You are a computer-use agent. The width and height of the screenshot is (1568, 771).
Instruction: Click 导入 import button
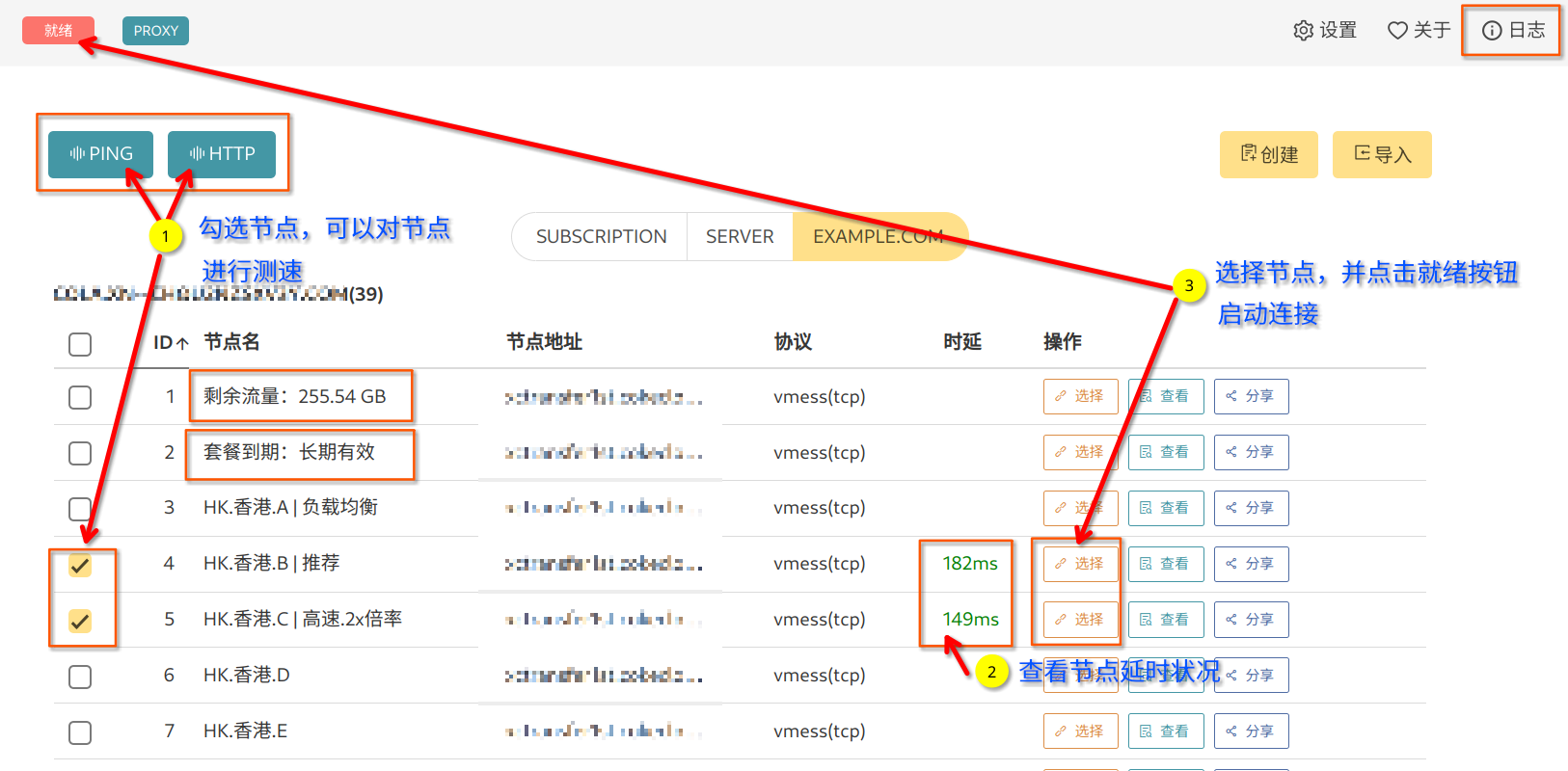point(1382,154)
